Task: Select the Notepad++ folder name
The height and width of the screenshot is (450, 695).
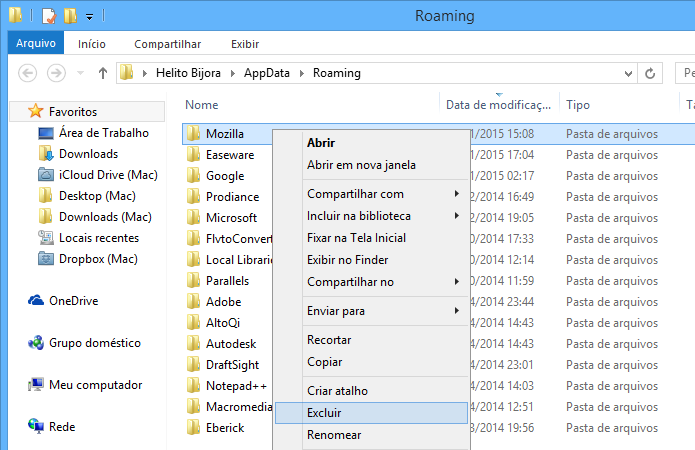Action: click(x=236, y=386)
